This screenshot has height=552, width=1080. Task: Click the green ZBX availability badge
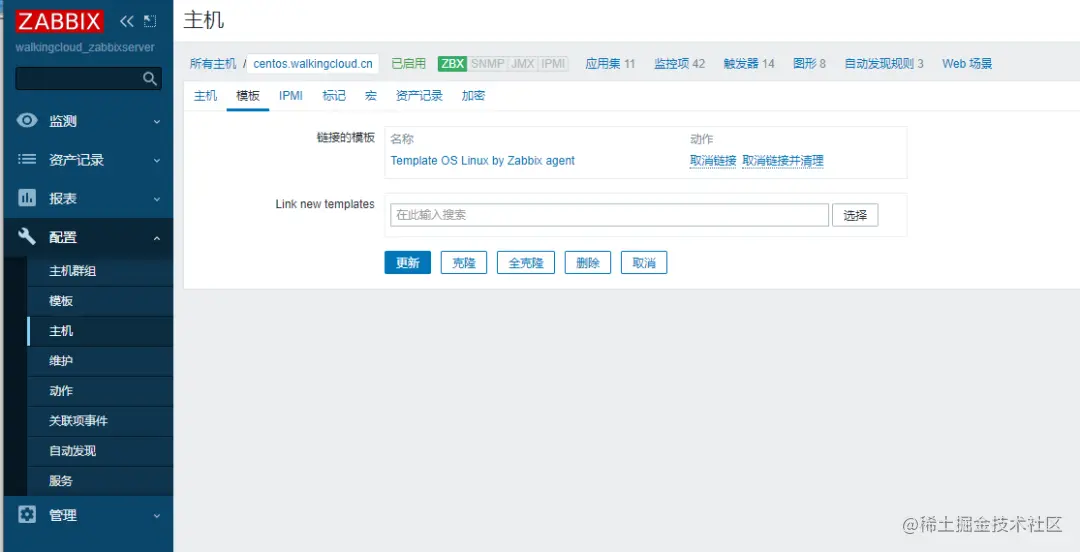click(453, 63)
